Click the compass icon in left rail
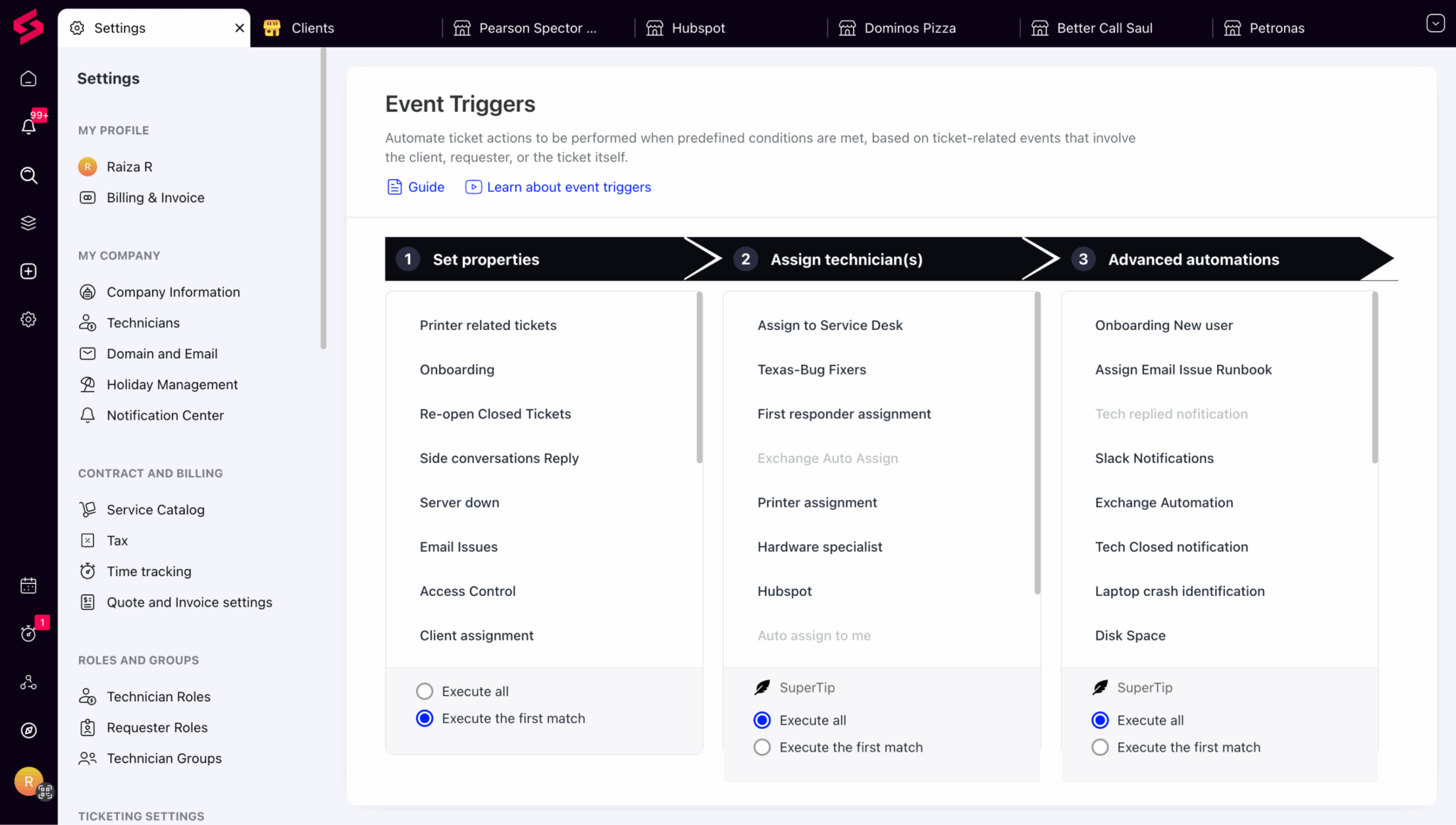The height and width of the screenshot is (825, 1456). 28,730
